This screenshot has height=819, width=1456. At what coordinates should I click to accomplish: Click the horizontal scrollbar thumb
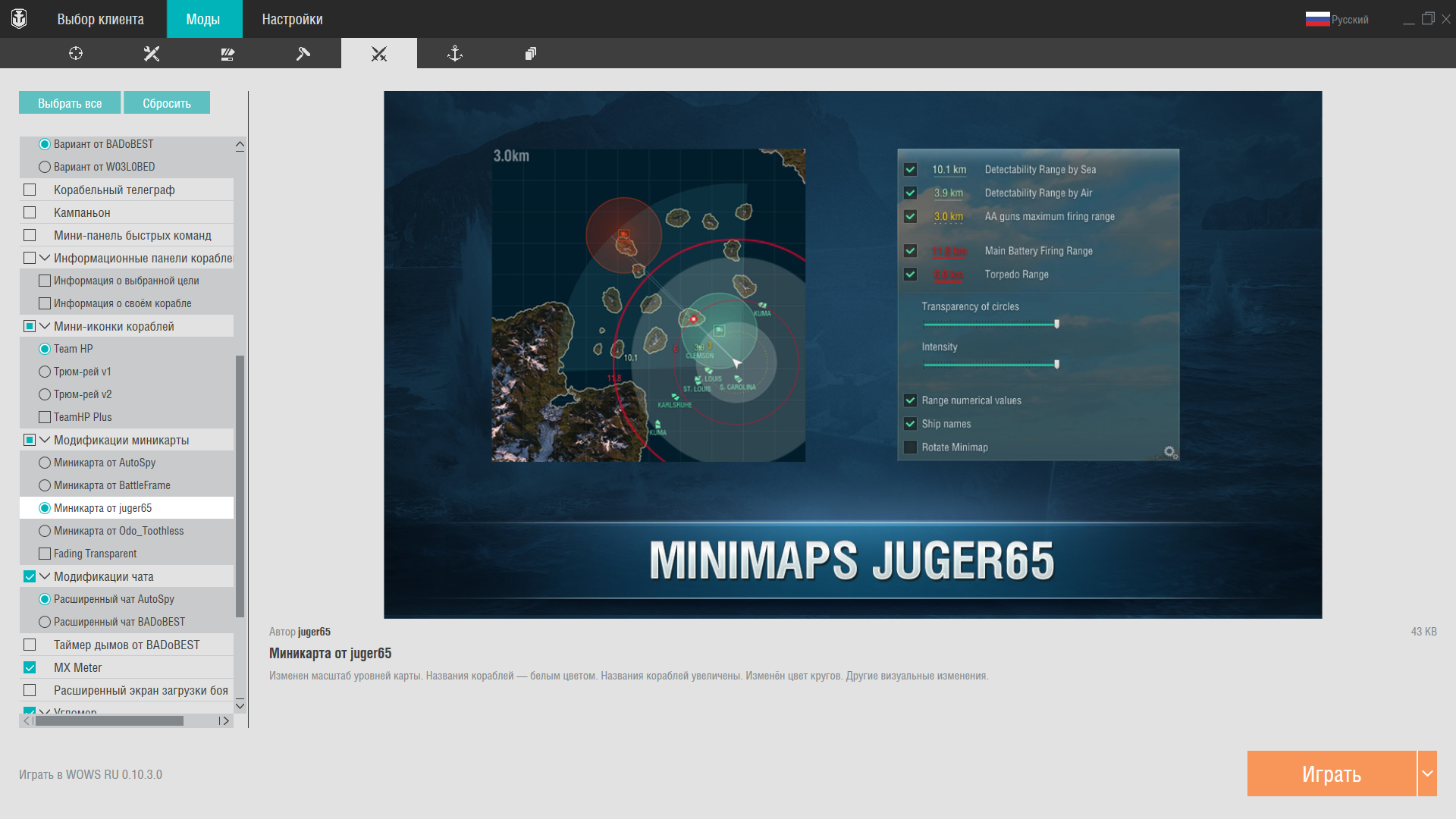pos(109,720)
